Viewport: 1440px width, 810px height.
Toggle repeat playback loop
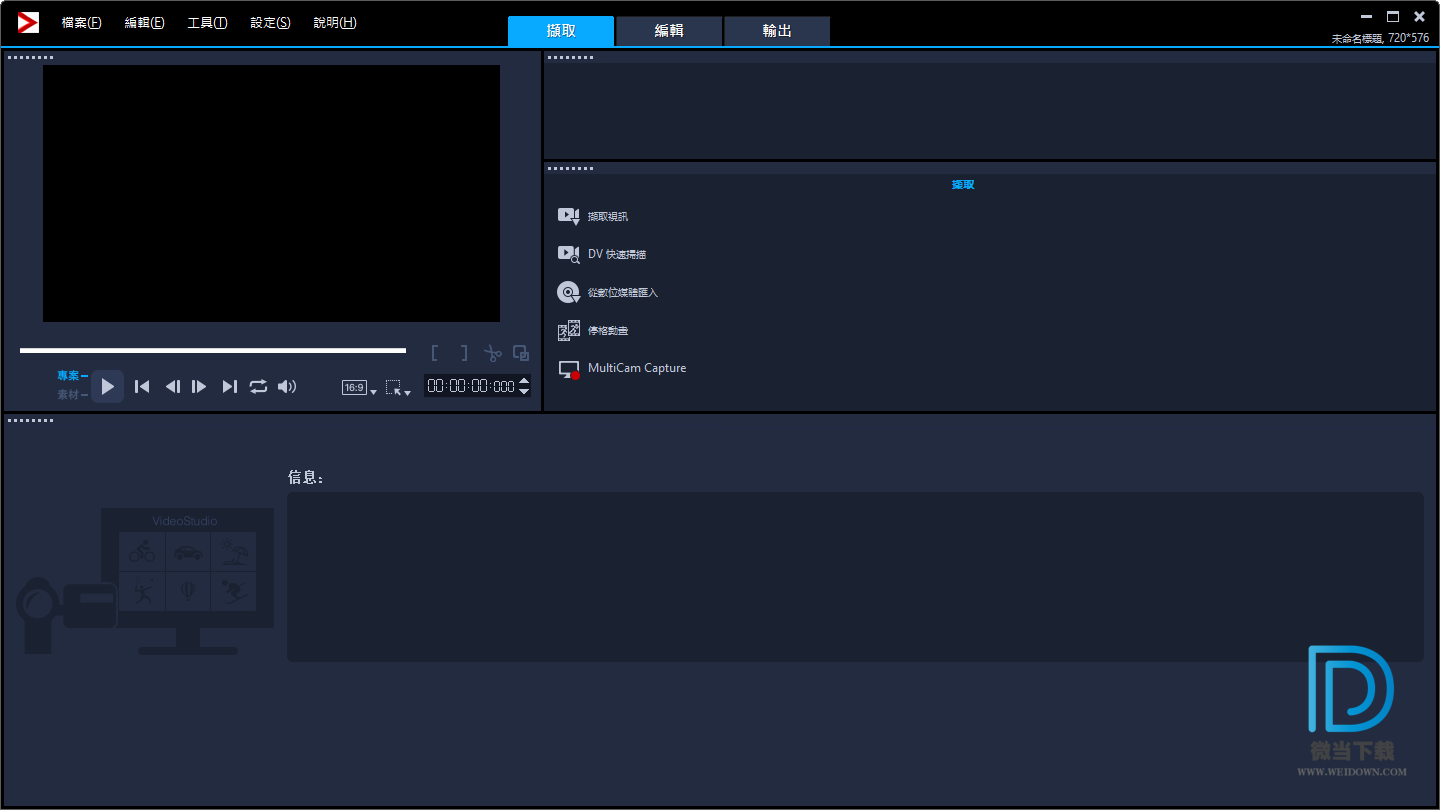[258, 386]
